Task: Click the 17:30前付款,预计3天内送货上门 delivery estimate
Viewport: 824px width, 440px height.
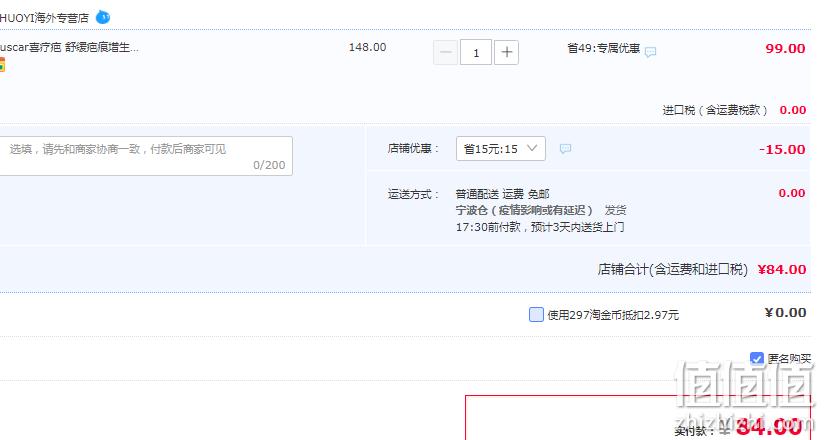Action: 540,227
